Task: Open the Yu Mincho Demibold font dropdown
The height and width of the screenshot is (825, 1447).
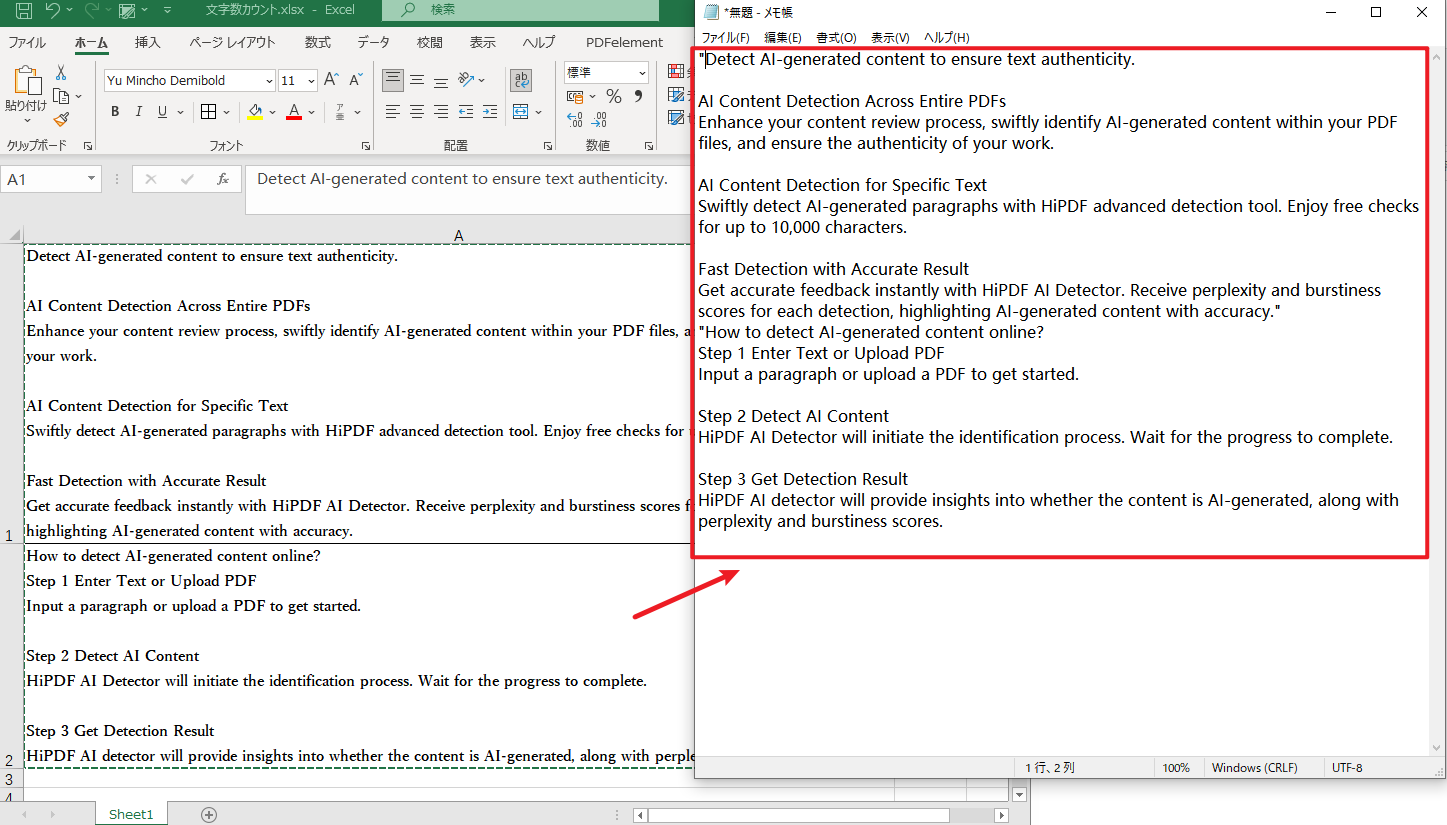Action: [x=269, y=81]
